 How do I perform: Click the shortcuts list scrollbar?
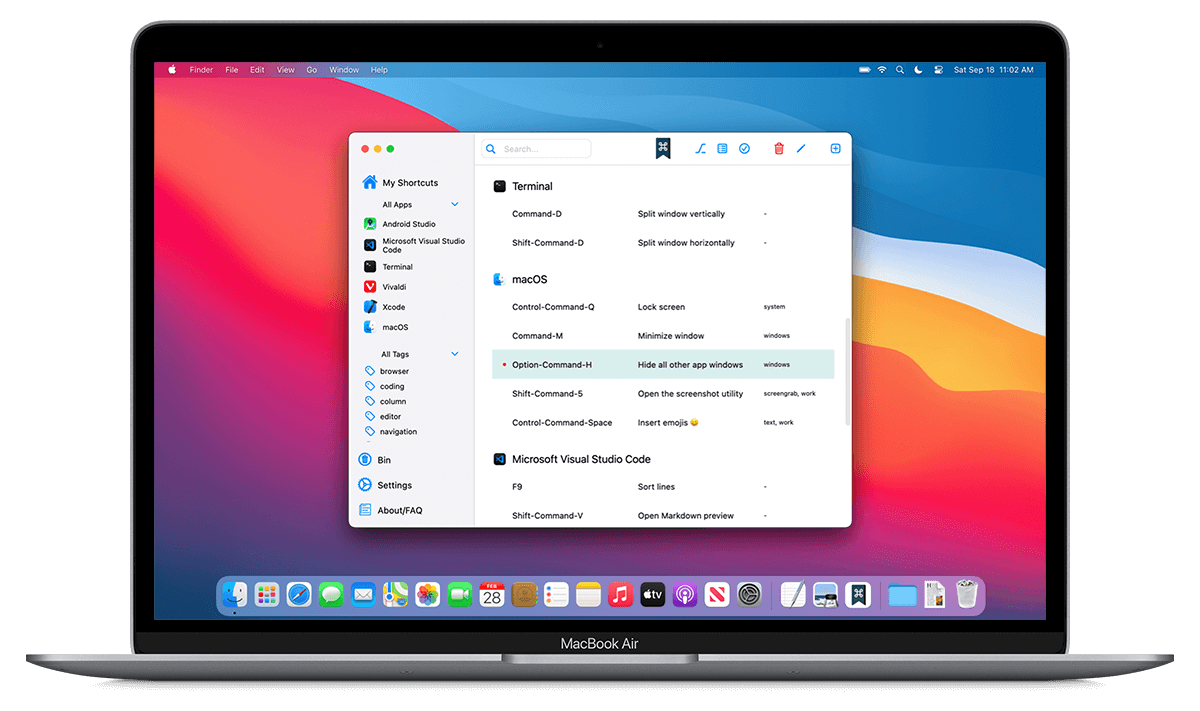click(x=847, y=372)
